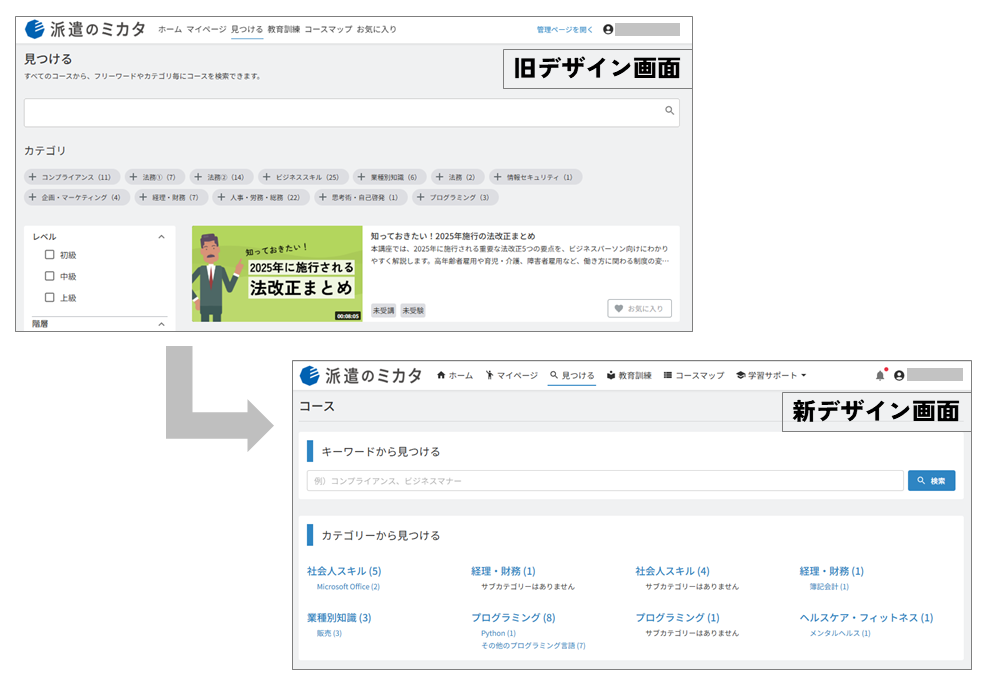Open the プログラミング (1) category link
994x687 pixels.
coord(678,617)
